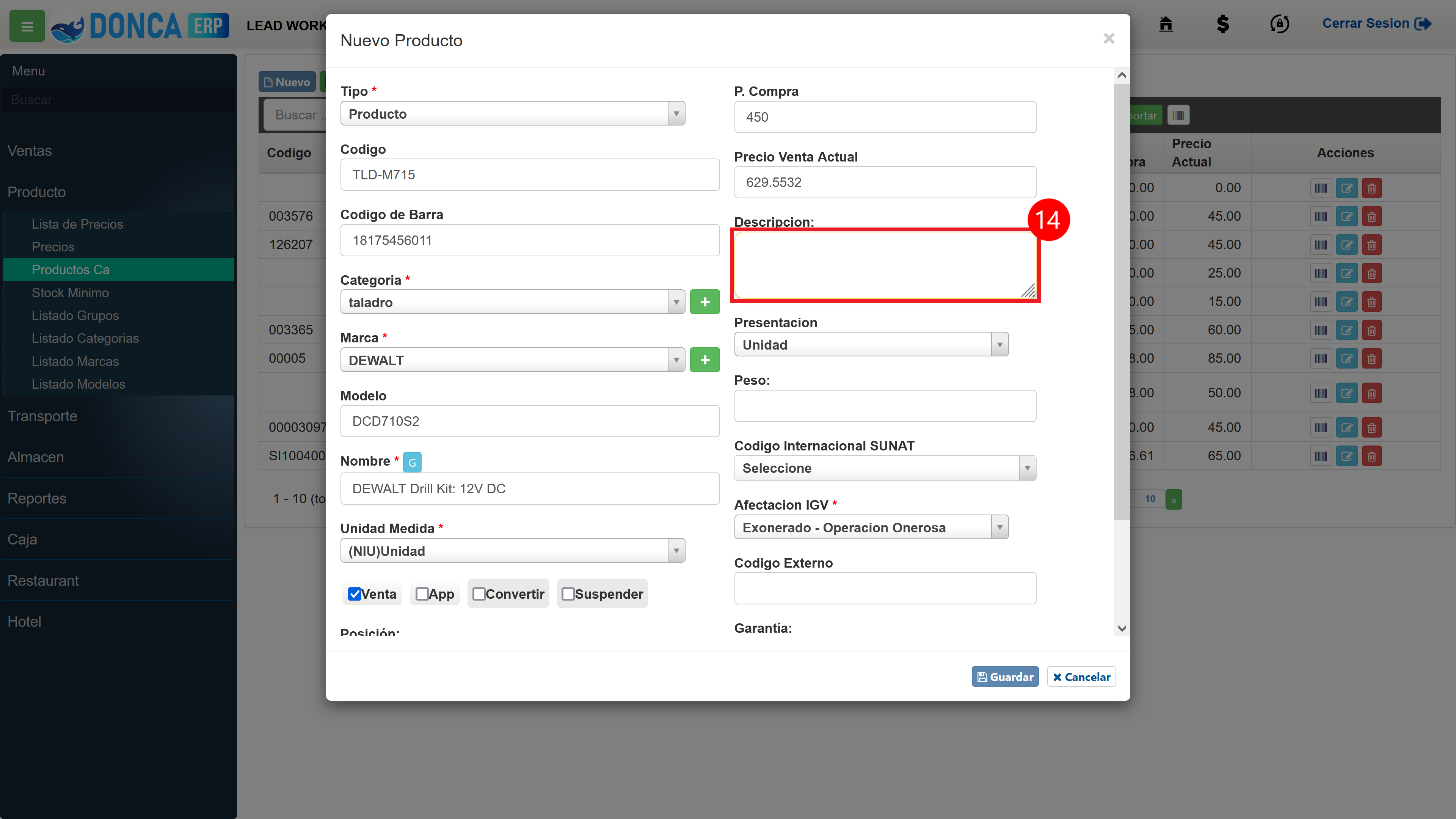The image size is (1456, 819).
Task: Open the Marca dropdown showing DEWALT
Action: click(513, 359)
